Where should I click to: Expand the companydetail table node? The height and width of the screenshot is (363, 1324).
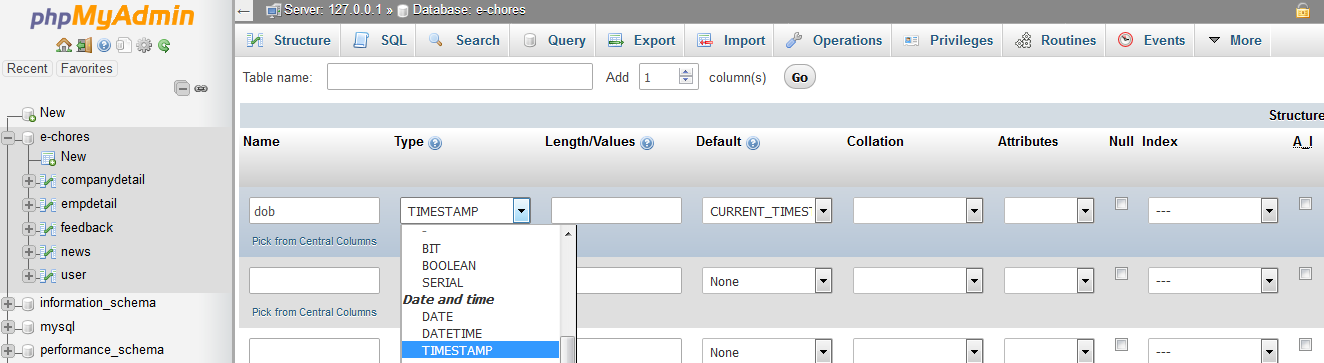click(28, 180)
